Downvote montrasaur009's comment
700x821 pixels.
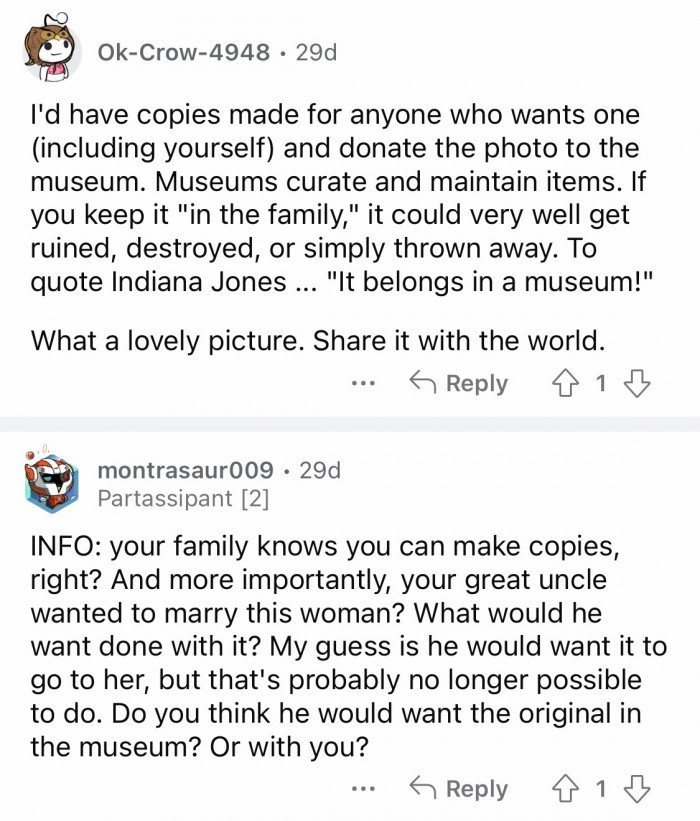[638, 789]
